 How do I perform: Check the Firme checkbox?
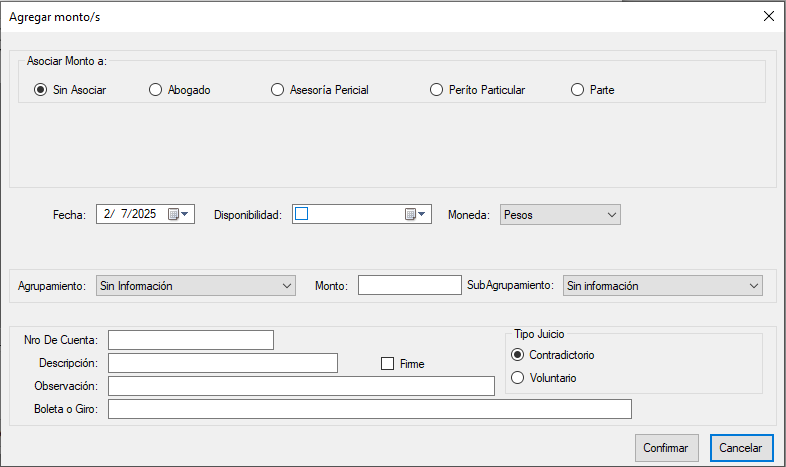pos(388,364)
